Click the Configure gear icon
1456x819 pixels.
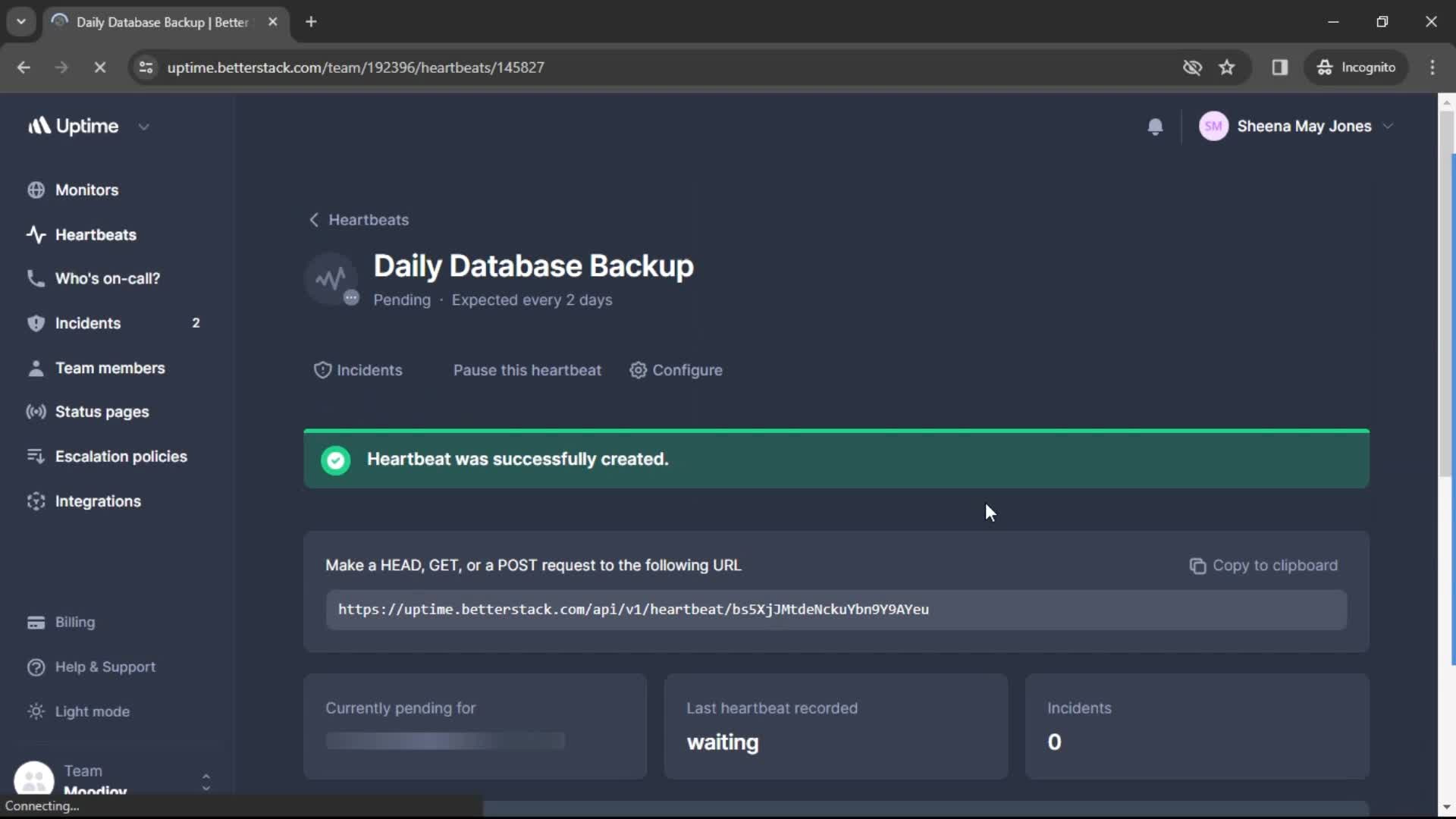pos(639,370)
